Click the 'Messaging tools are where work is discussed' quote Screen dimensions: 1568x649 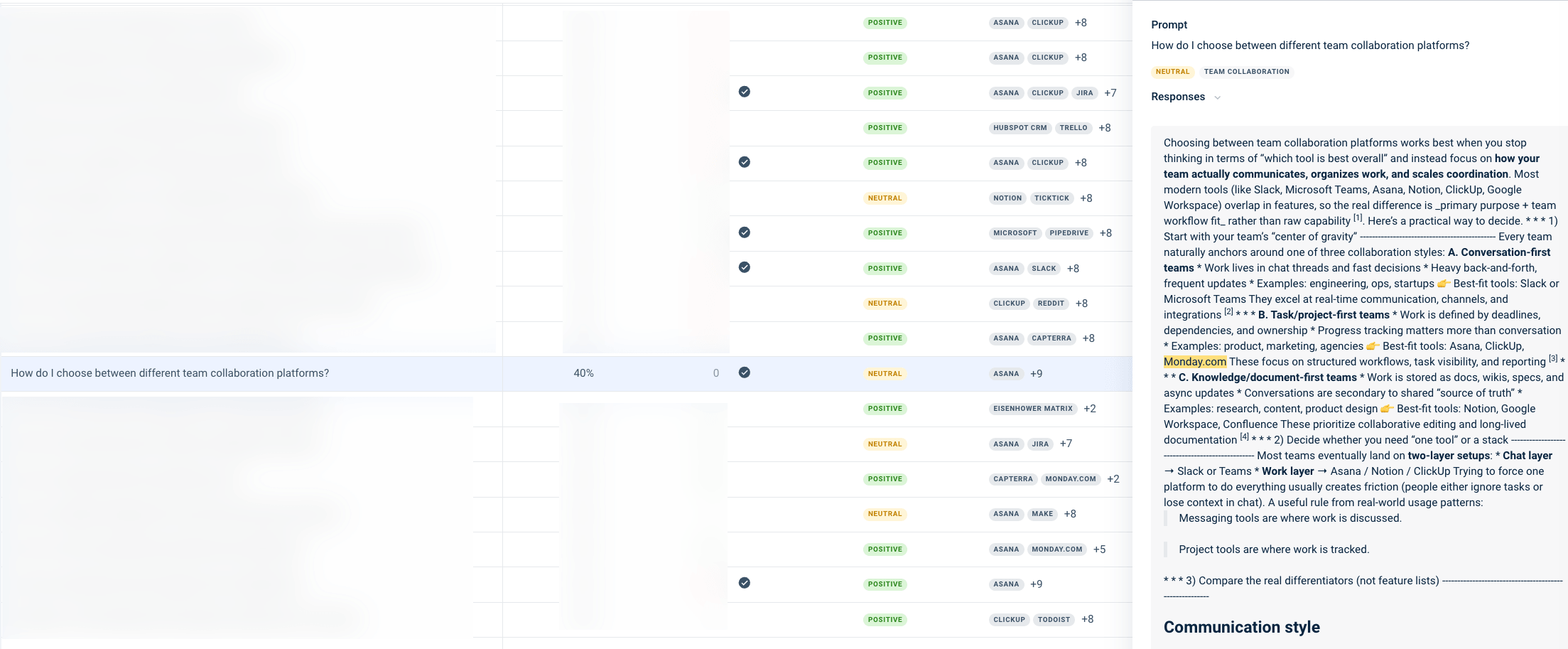(x=1289, y=518)
